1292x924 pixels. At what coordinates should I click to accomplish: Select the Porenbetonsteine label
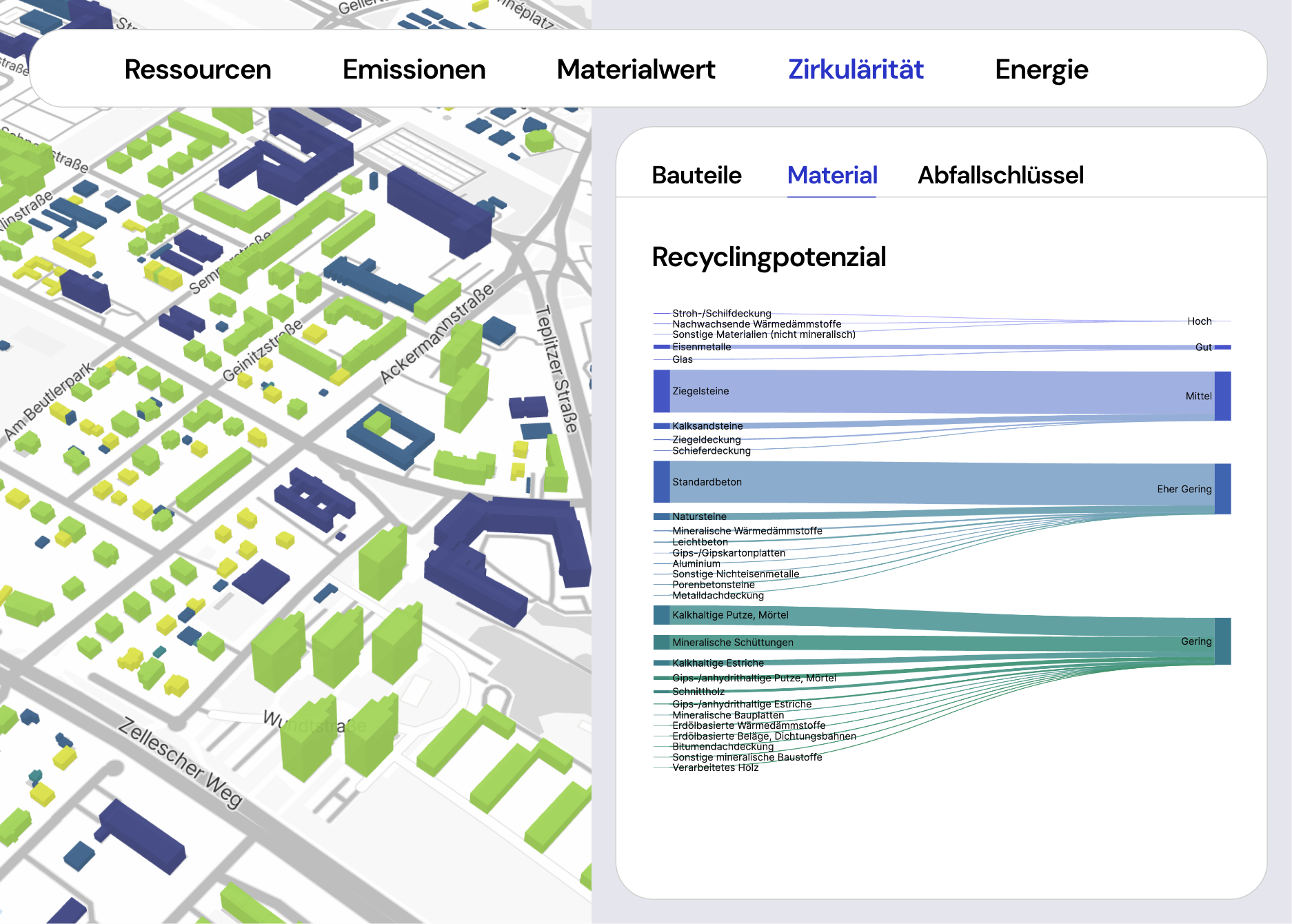click(x=714, y=585)
